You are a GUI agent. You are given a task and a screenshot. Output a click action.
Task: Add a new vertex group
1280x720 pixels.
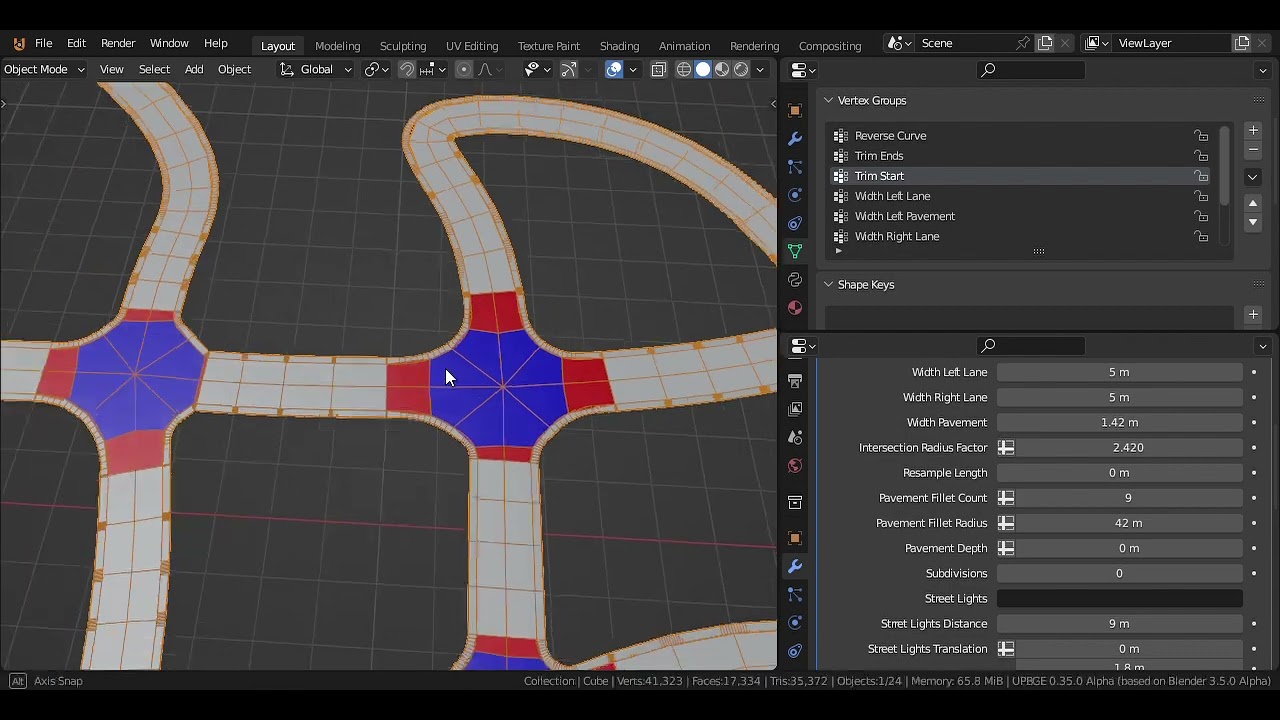(x=1253, y=130)
